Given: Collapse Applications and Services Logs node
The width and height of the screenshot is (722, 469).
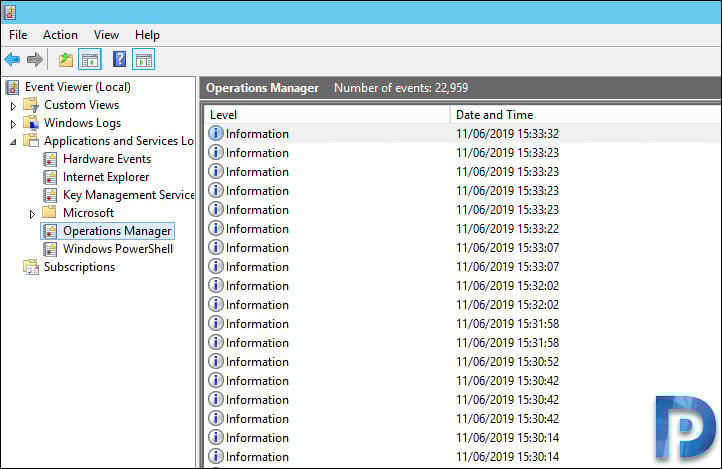Looking at the screenshot, I should coord(13,142).
